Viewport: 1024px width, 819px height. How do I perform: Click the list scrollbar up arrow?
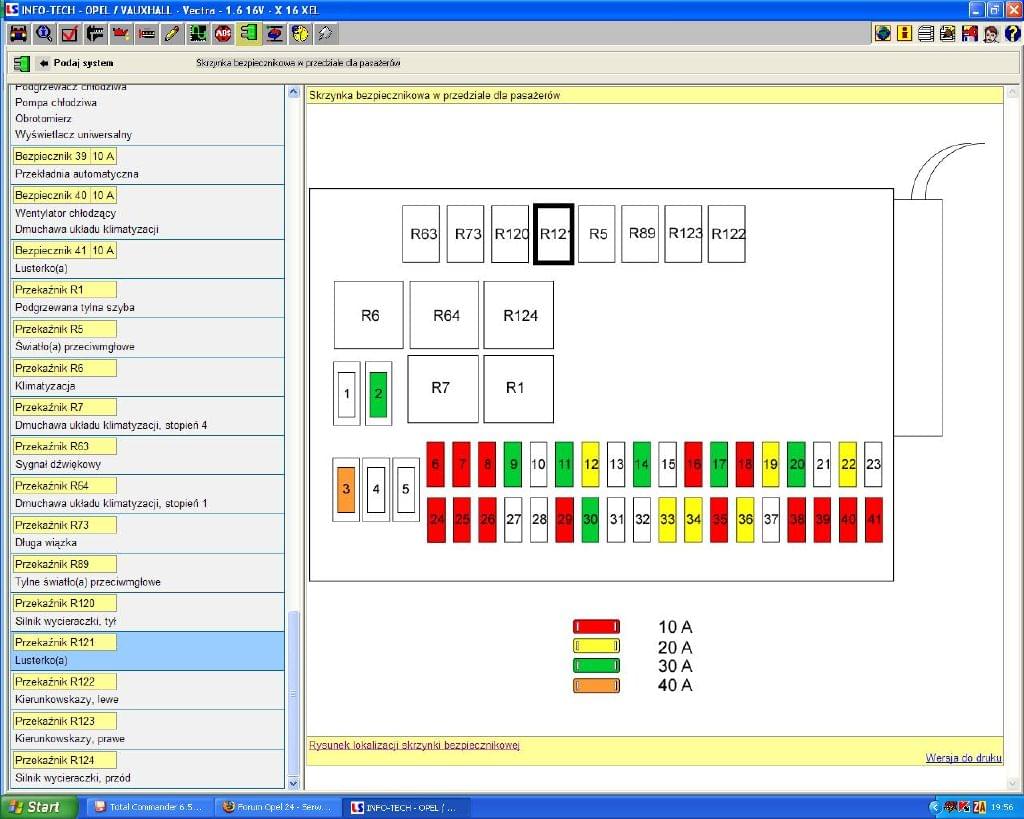click(293, 93)
